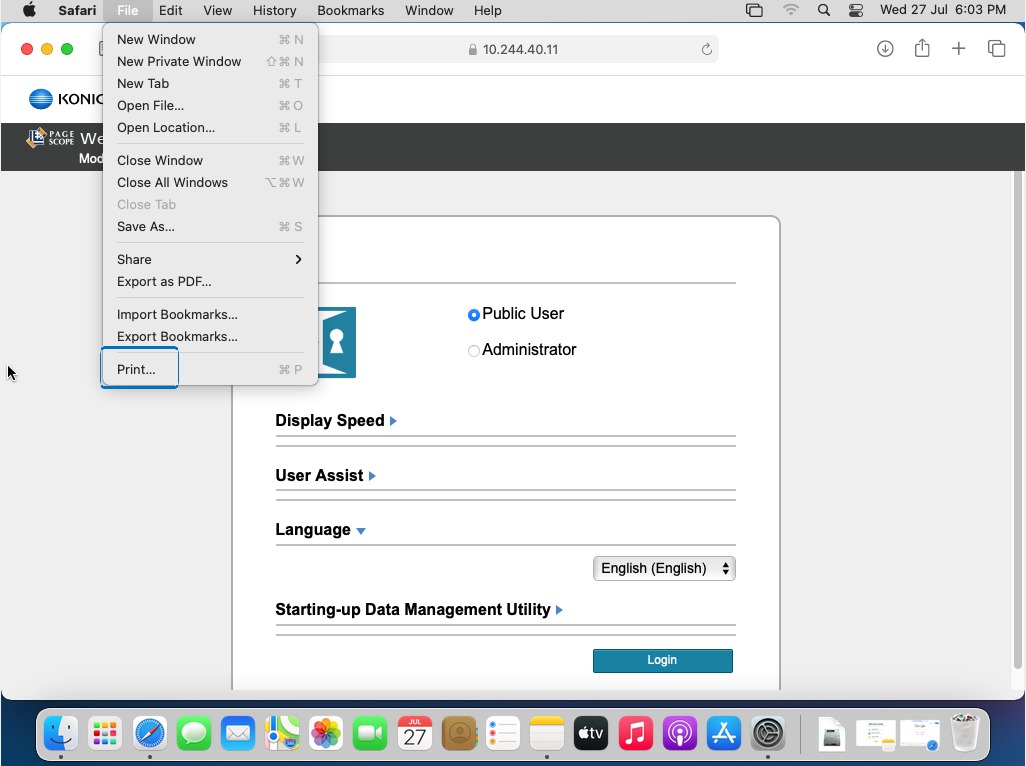Click the Login button
Viewport: 1026px width, 766px height.
pos(662,660)
